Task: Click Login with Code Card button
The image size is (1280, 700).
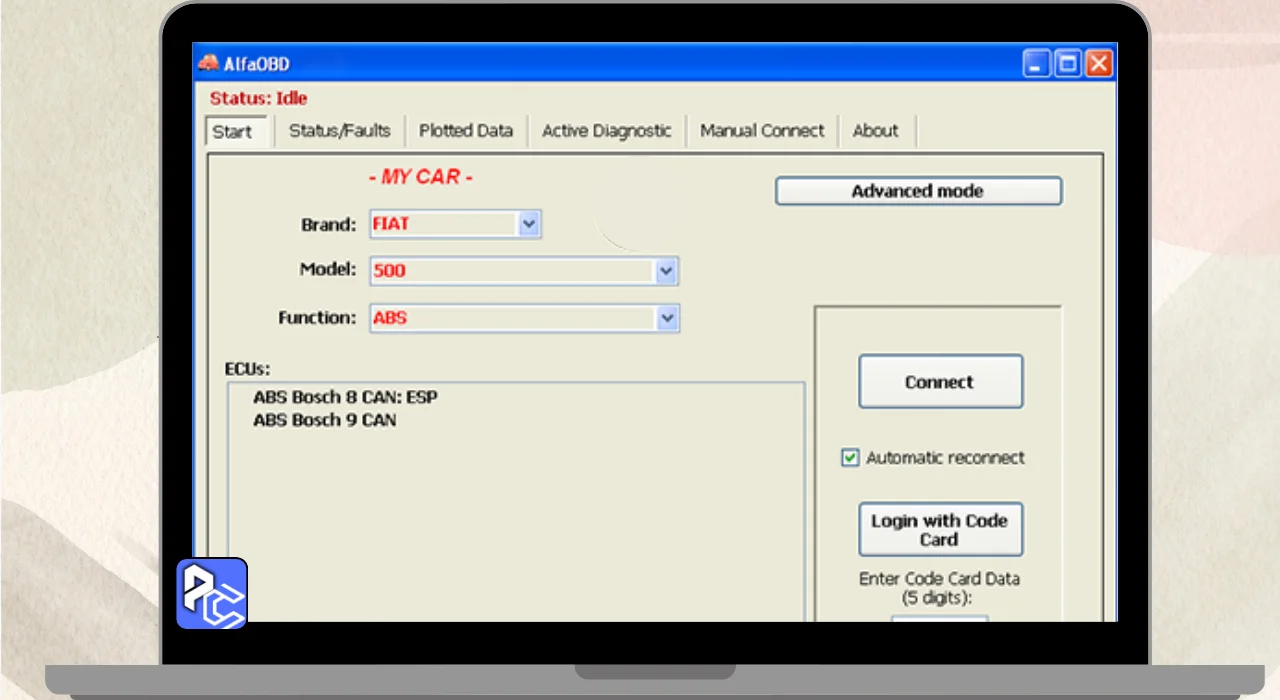Action: tap(940, 529)
